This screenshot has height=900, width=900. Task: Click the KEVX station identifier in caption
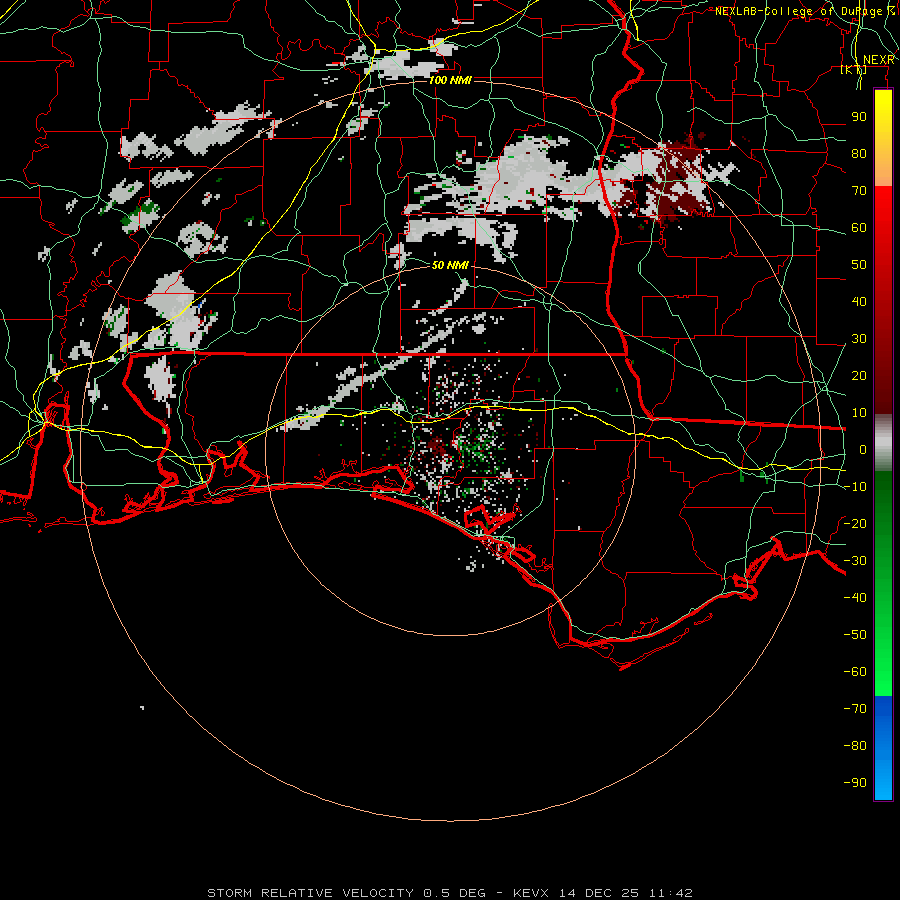tap(531, 893)
